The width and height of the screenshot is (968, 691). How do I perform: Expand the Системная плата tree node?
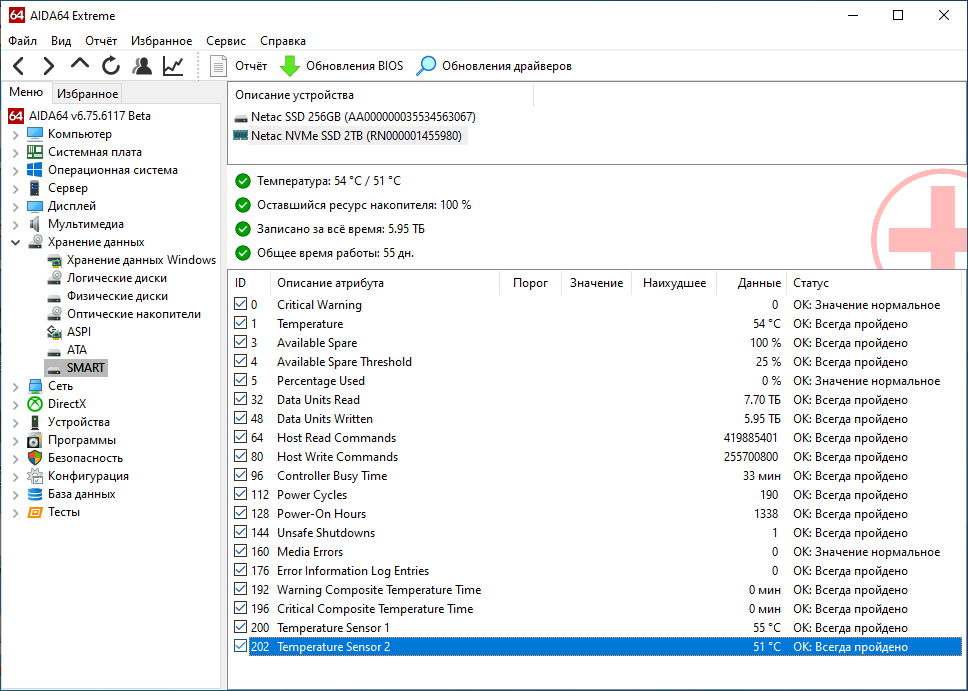[x=15, y=152]
